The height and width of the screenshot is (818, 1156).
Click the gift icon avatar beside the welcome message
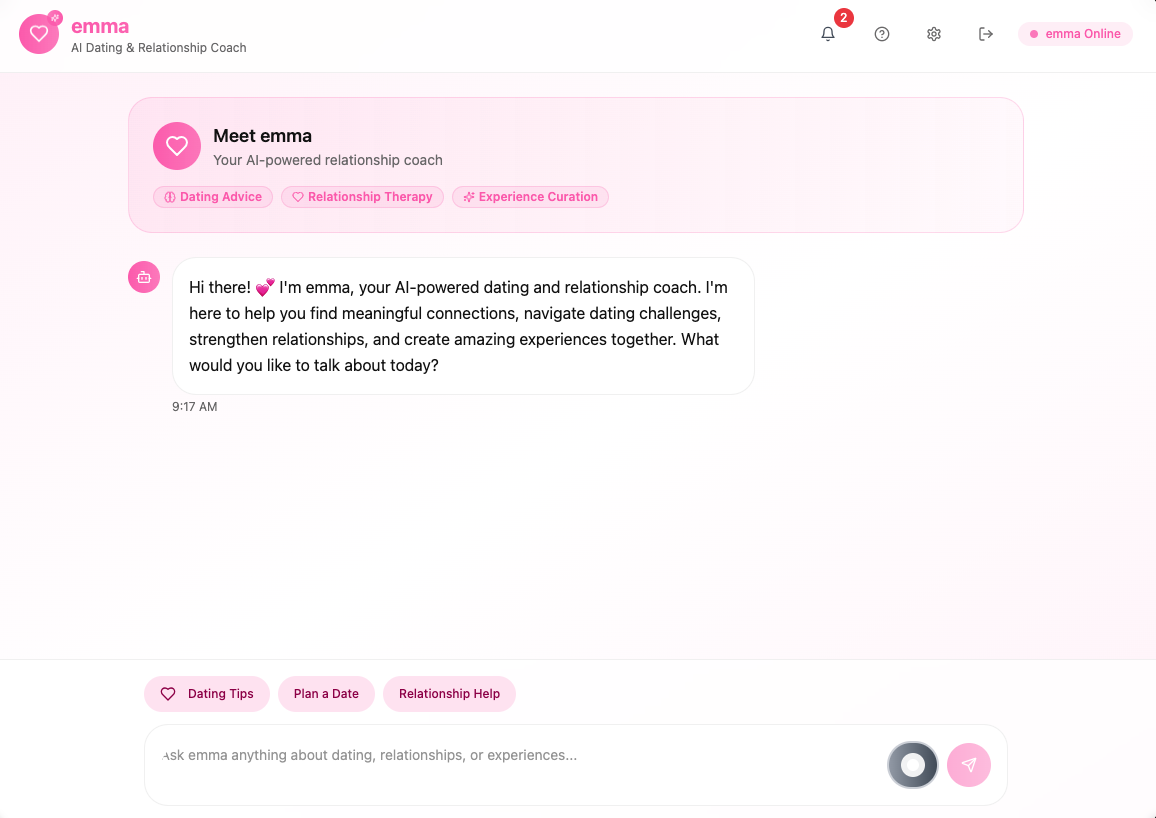[x=144, y=277]
